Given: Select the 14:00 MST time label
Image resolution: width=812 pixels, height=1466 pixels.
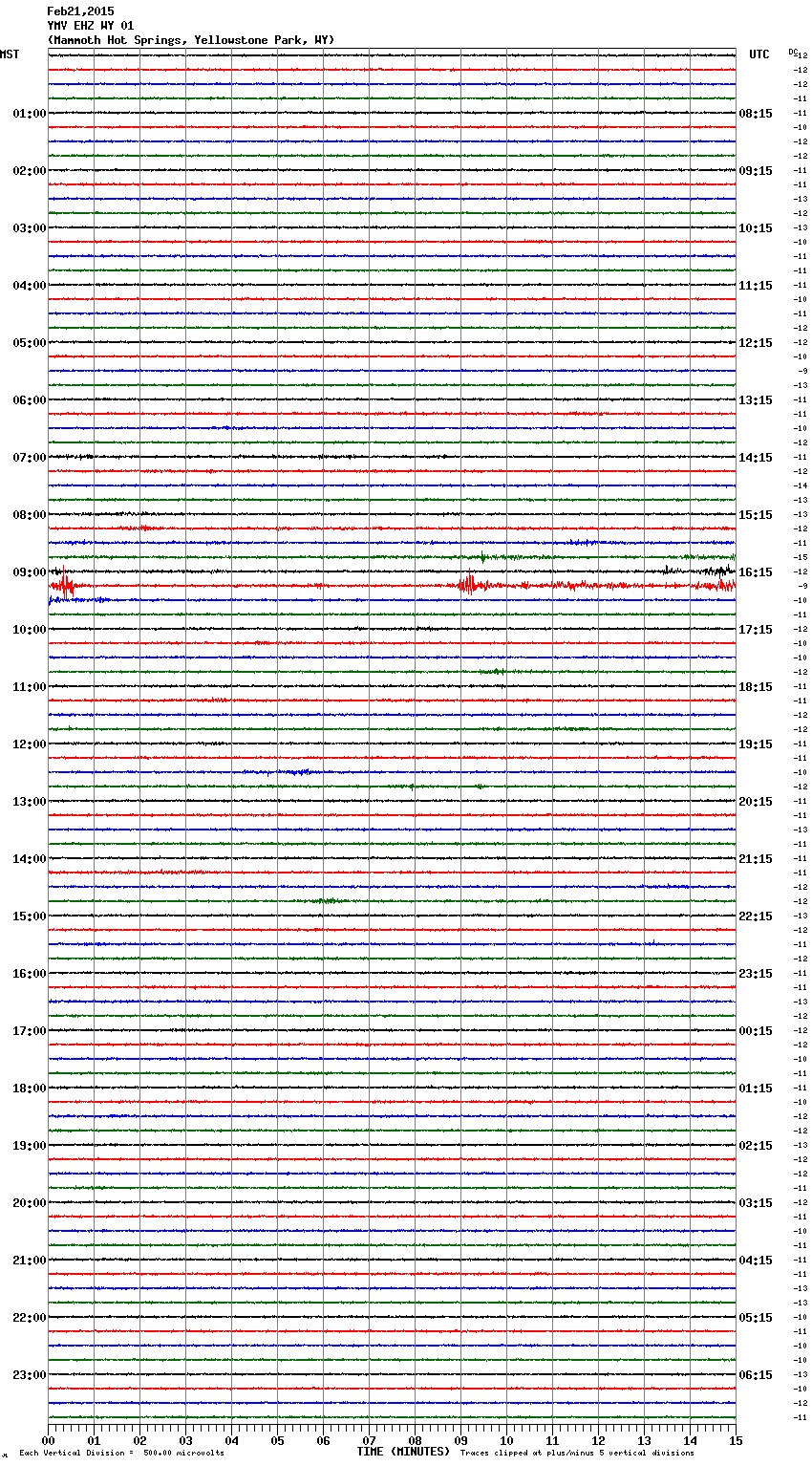Looking at the screenshot, I should coord(30,859).
